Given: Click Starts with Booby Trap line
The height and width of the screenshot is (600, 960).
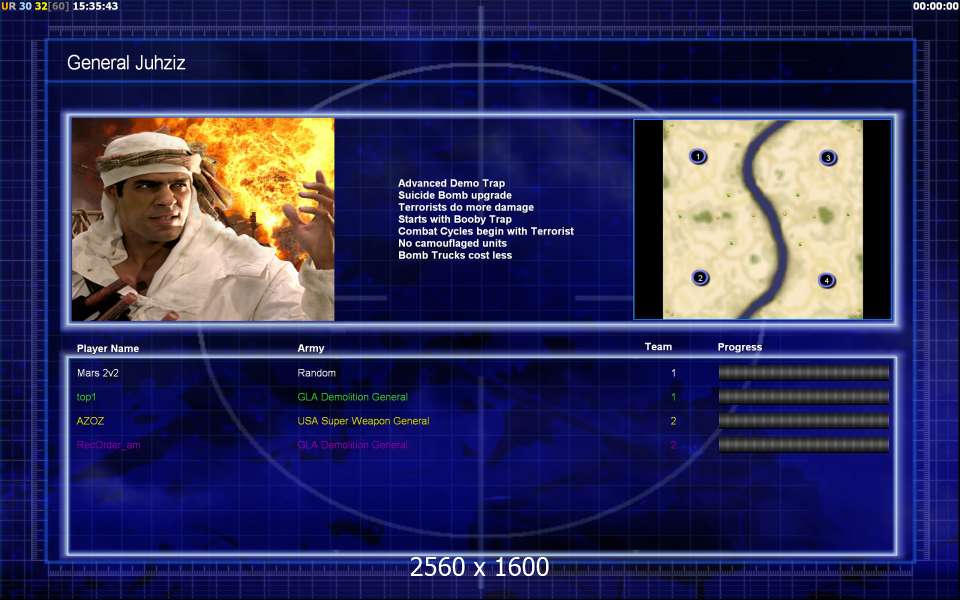Looking at the screenshot, I should pyautogui.click(x=455, y=219).
